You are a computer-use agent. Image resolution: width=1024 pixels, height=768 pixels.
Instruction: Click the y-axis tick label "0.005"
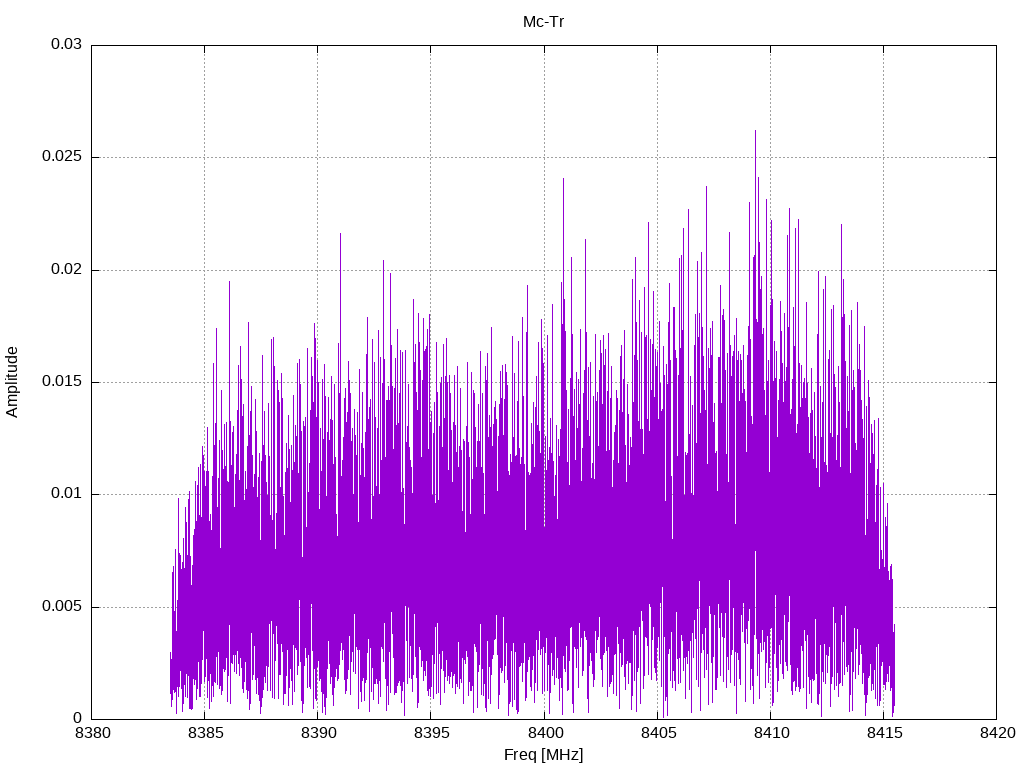coord(62,606)
